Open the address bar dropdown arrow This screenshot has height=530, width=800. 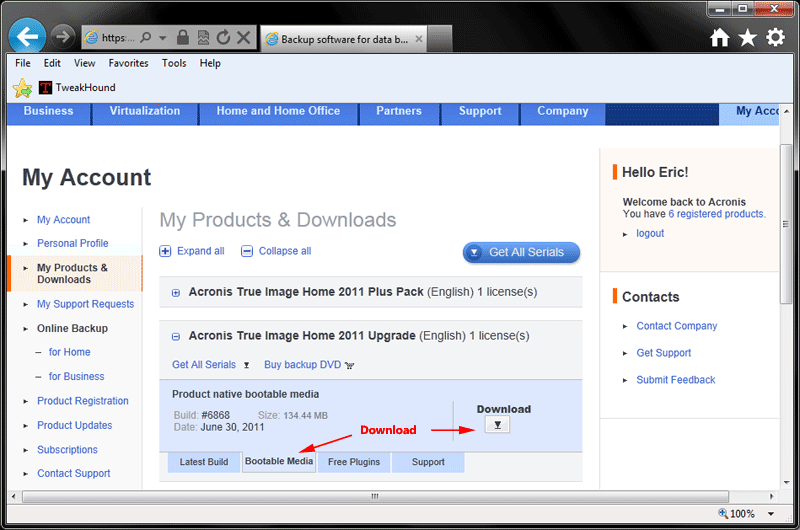click(162, 38)
